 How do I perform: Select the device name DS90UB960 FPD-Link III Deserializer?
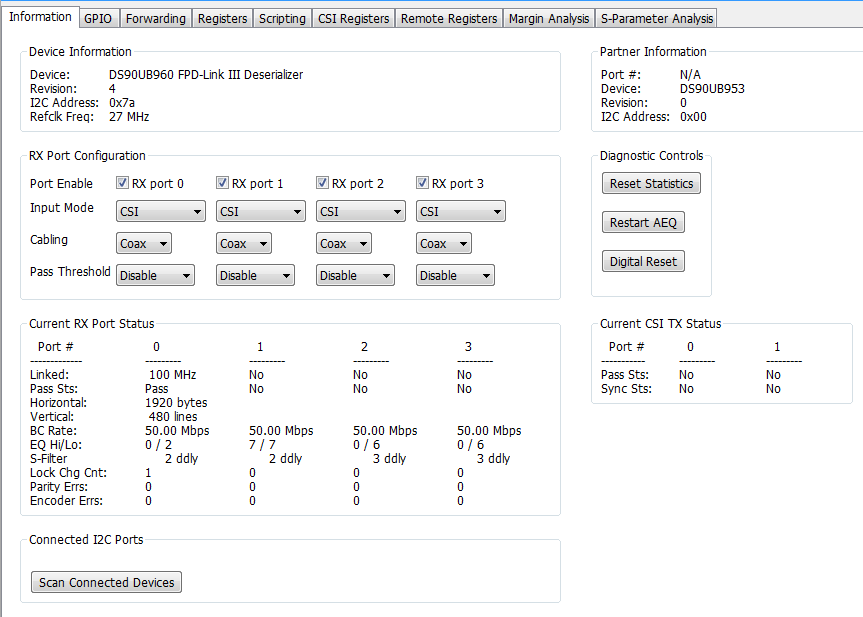point(206,74)
